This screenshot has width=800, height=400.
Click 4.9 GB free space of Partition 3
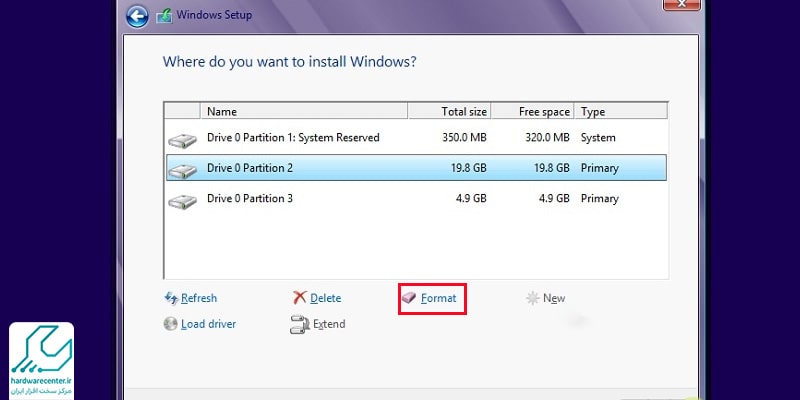coord(554,198)
